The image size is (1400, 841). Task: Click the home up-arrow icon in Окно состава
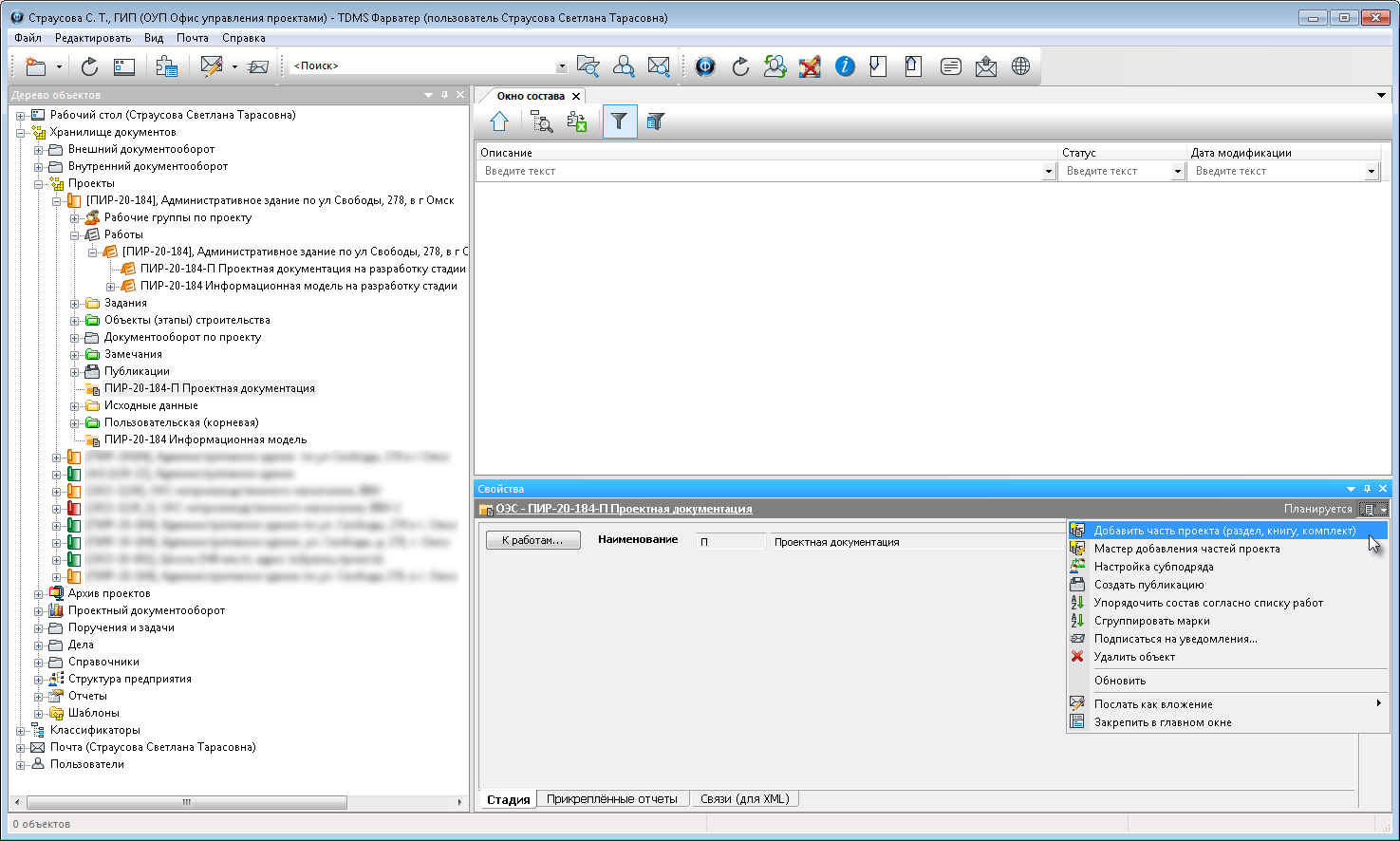[x=499, y=121]
